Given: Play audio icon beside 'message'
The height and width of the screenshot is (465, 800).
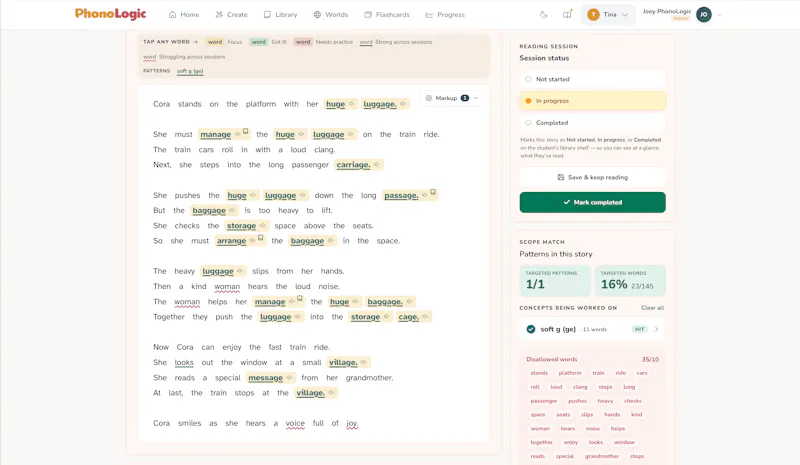Looking at the screenshot, I should 289,378.
